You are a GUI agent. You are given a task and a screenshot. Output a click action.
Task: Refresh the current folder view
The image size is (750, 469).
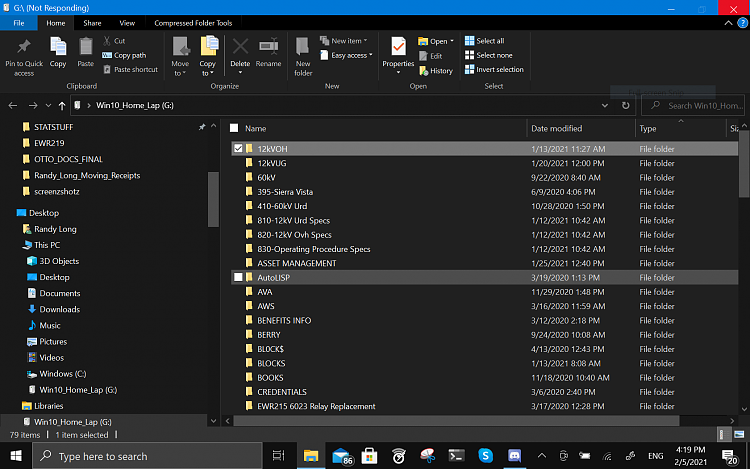(x=626, y=106)
